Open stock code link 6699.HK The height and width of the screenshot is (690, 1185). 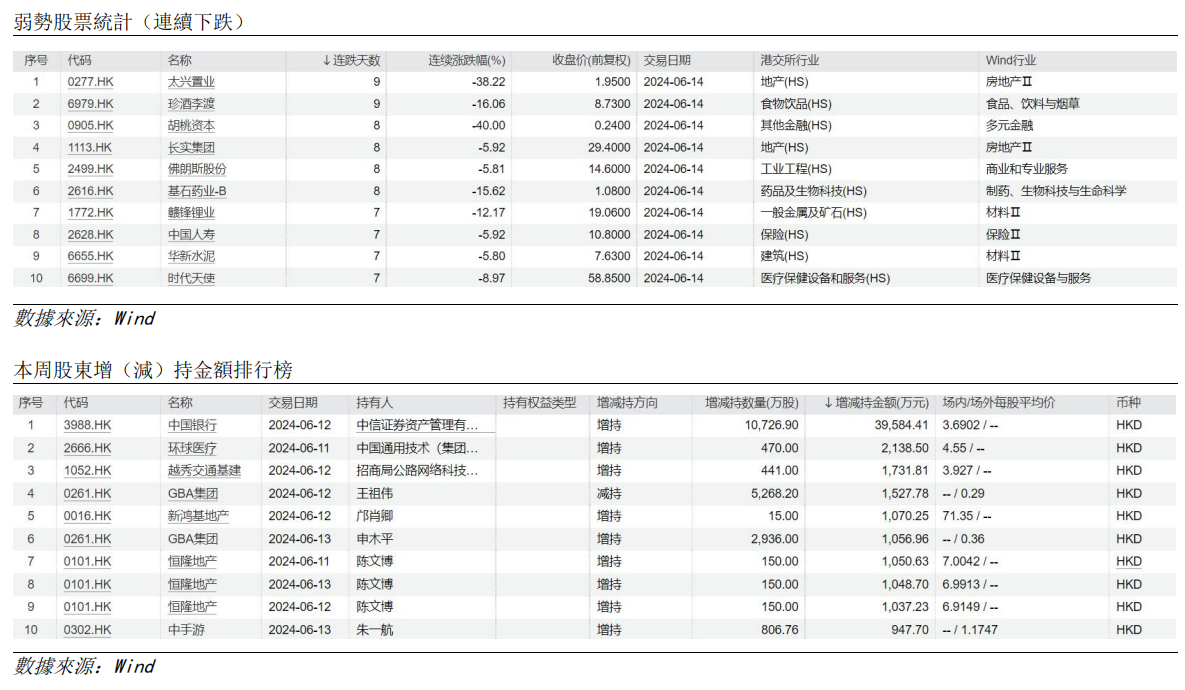[90, 278]
